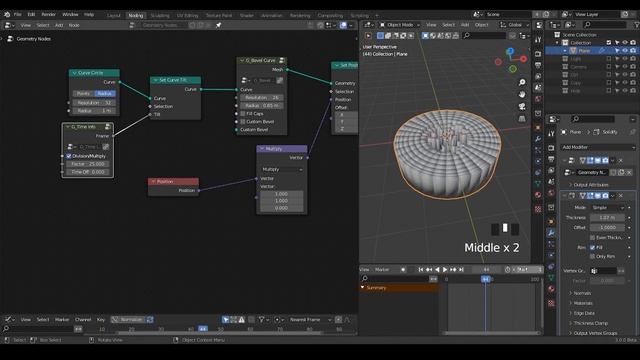Viewport: 640px width, 360px height.
Task: Select the Plane row in outliner
Action: point(591,51)
